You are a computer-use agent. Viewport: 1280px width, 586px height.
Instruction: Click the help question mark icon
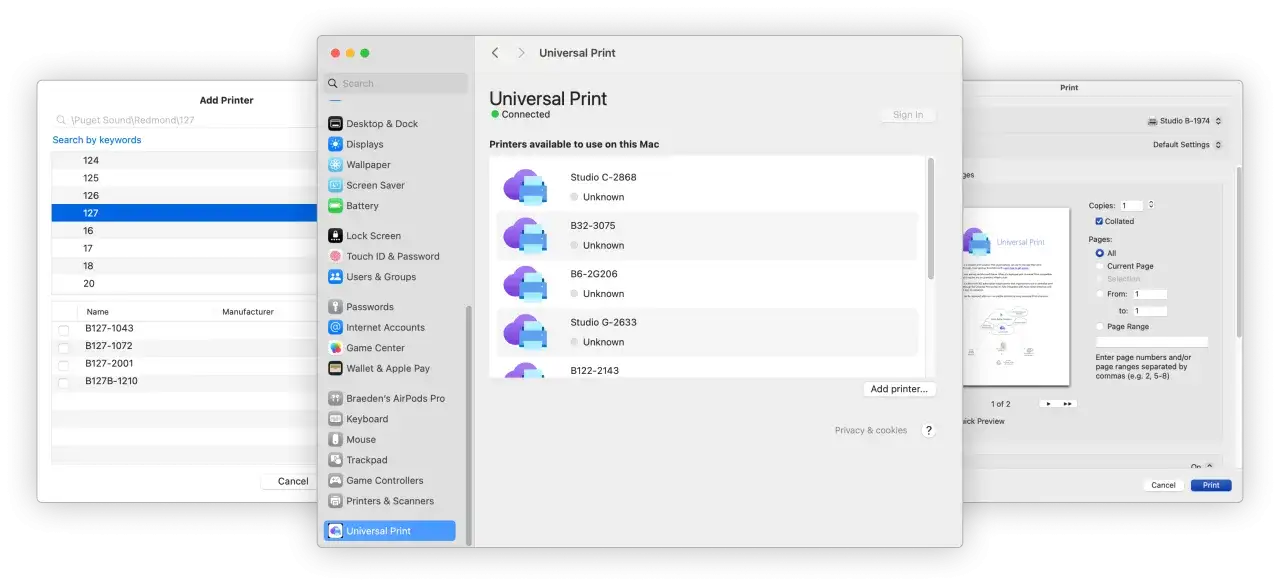click(x=928, y=430)
